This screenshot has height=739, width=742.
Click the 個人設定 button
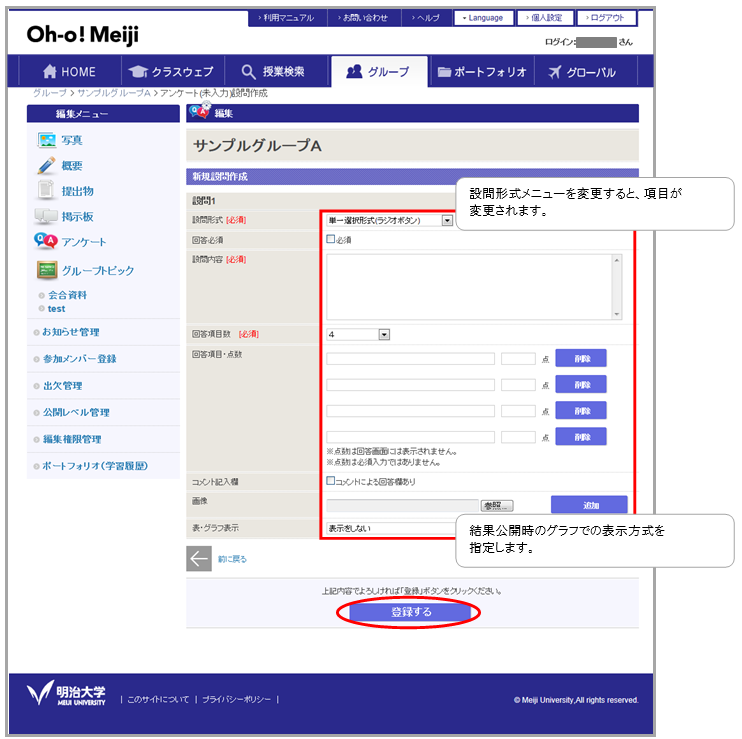click(545, 18)
